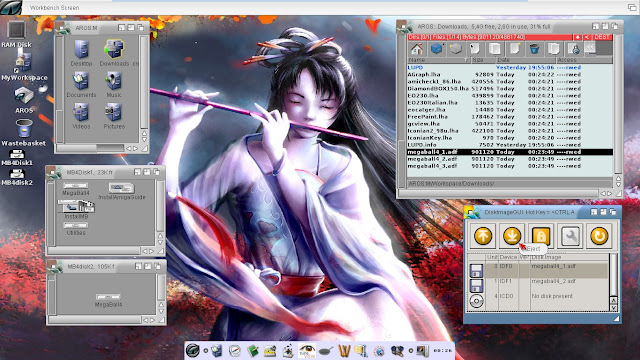Click the compass browser icon in the dock
This screenshot has height=360, width=640.
point(234,351)
